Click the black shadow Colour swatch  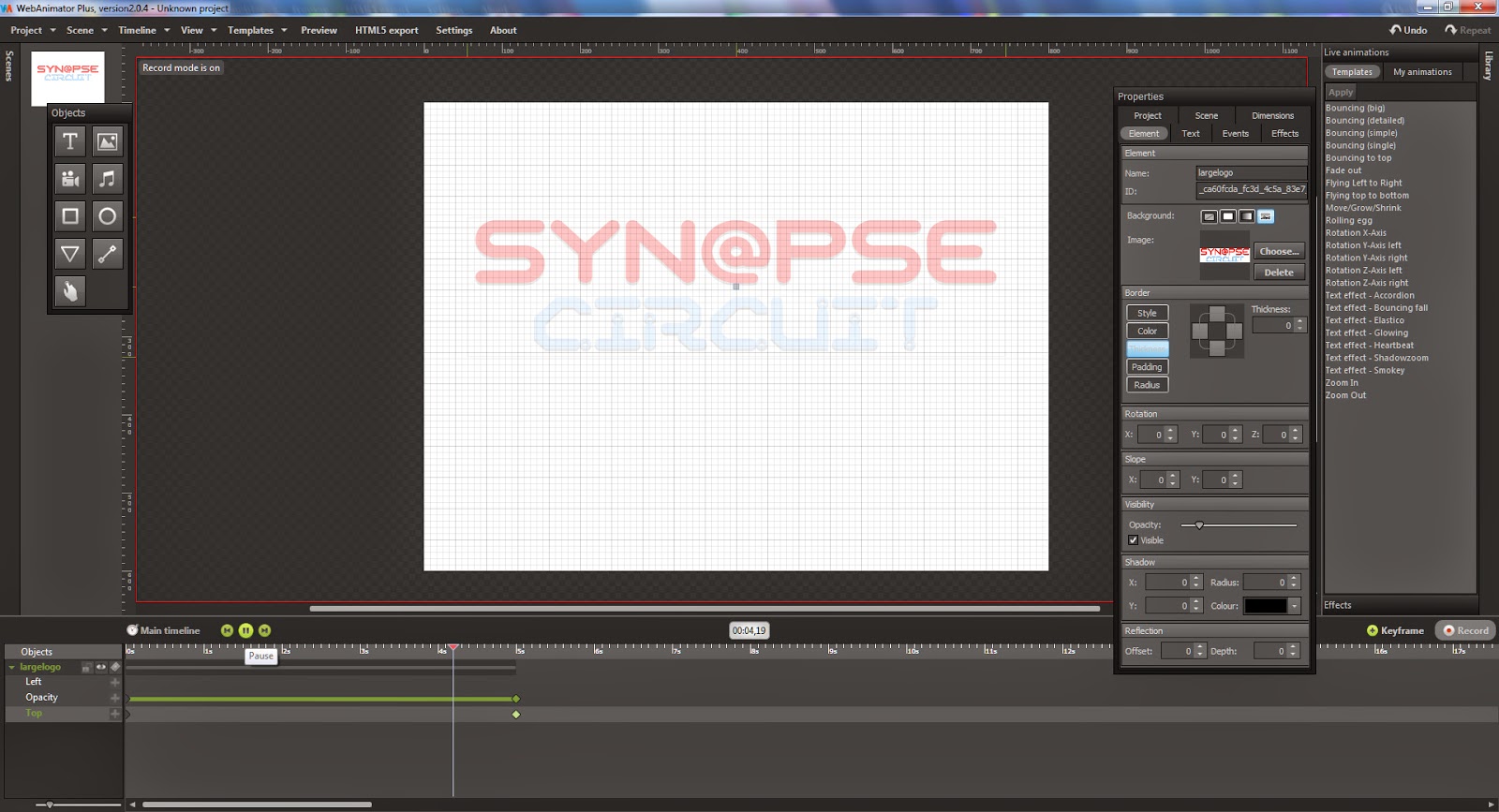[1266, 606]
